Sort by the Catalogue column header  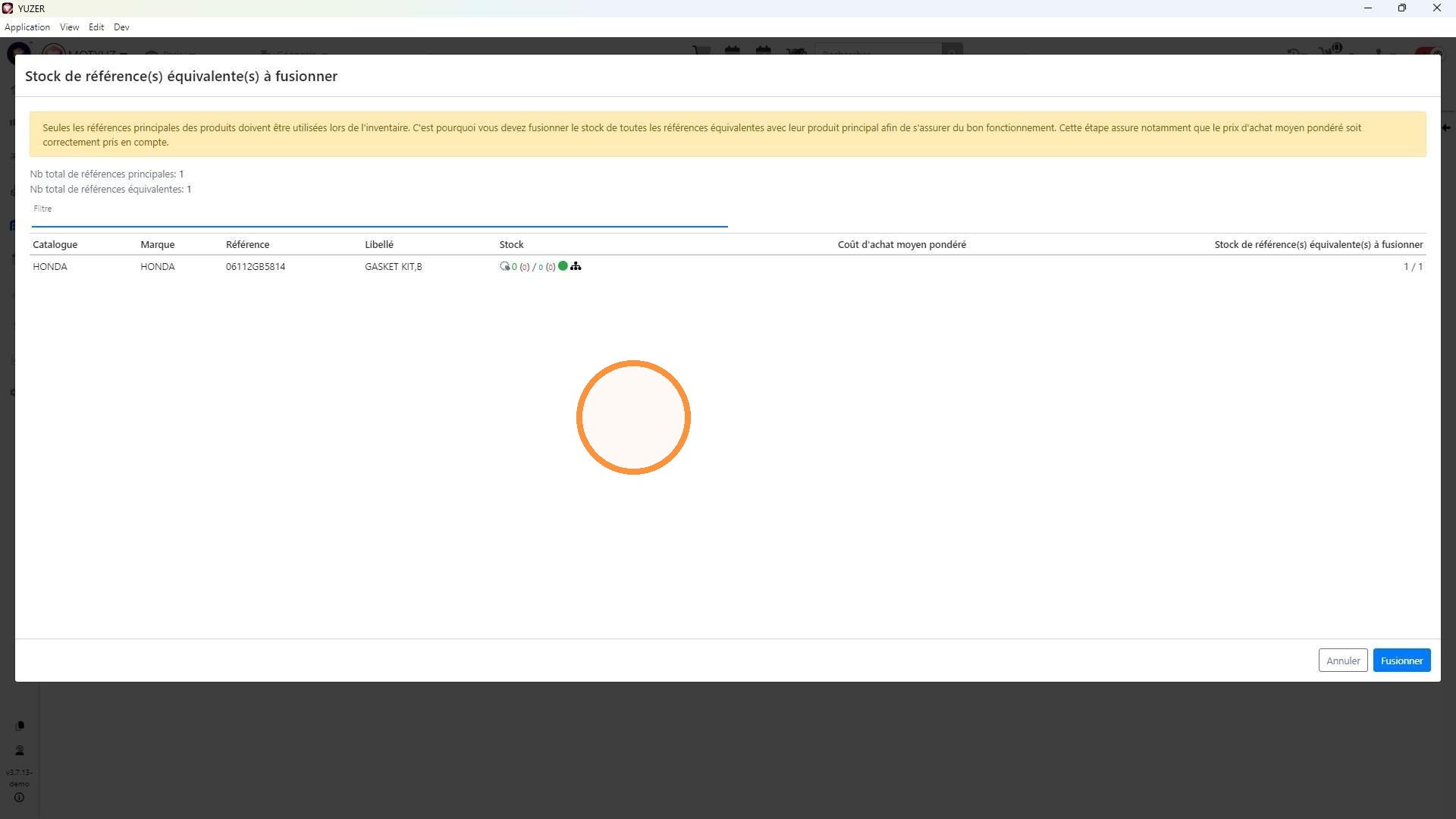pos(55,244)
